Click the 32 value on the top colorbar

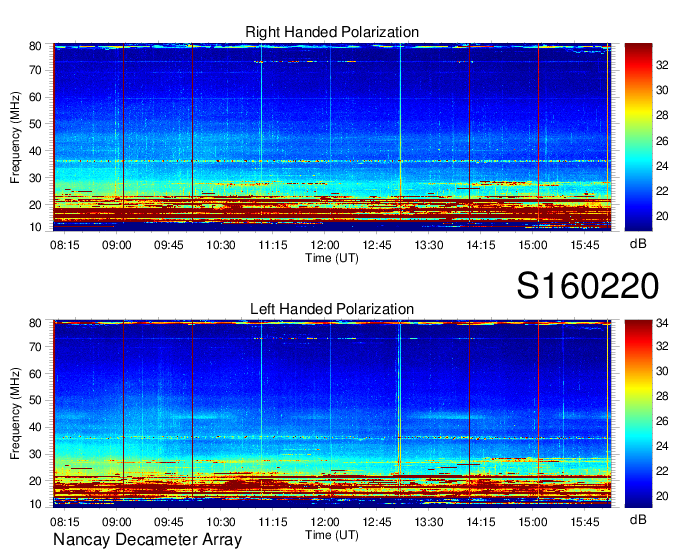[662, 65]
